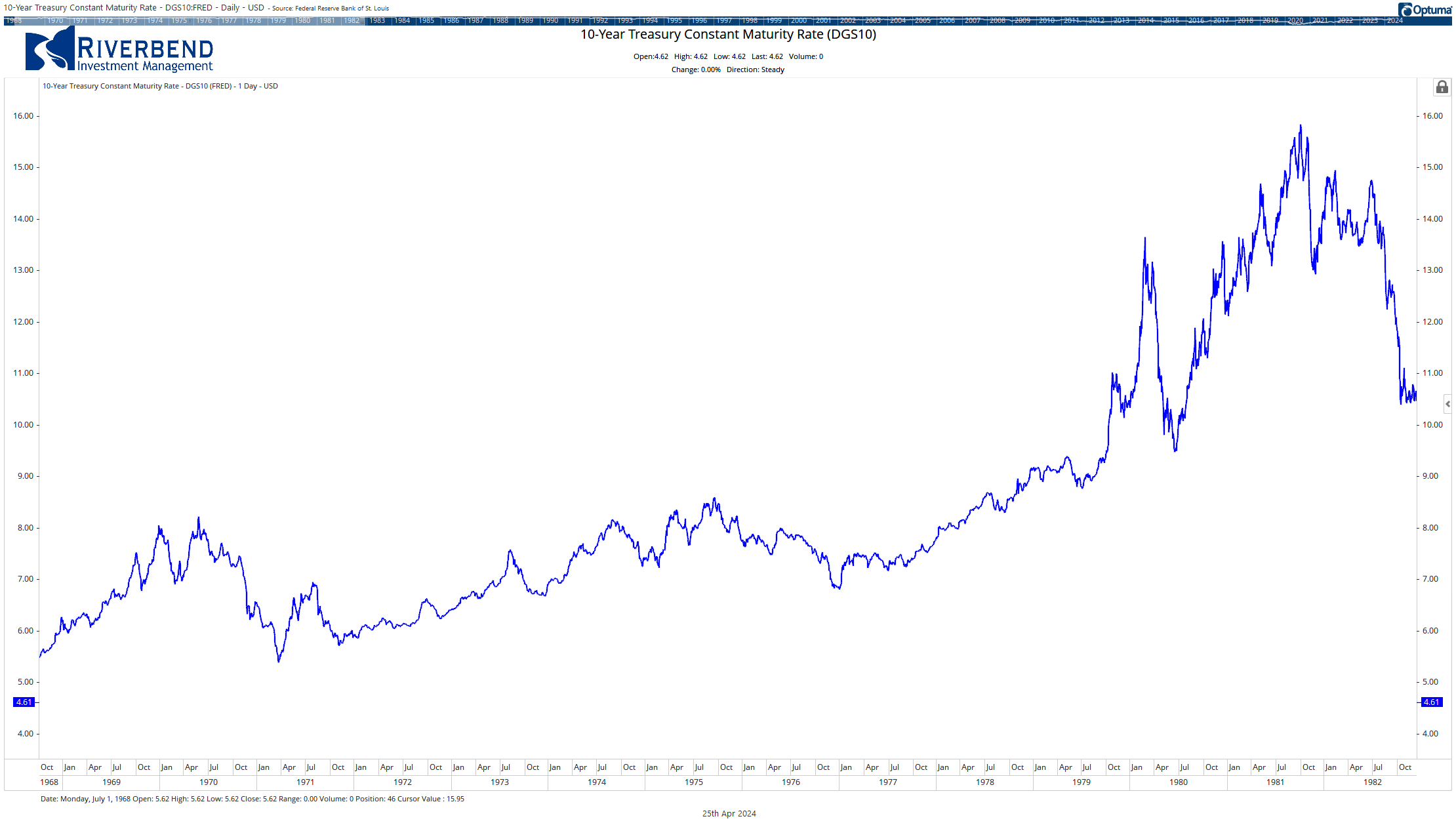
Task: Click the Optuma logo
Action: [1424, 10]
